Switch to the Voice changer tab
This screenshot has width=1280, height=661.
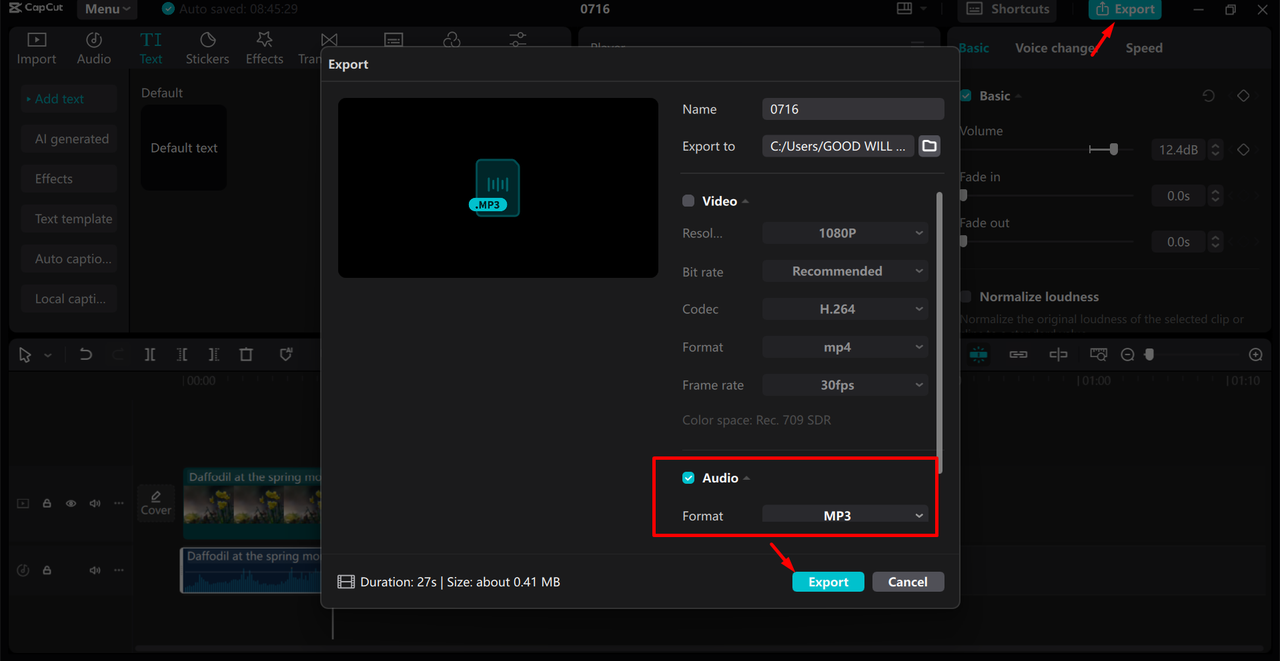(x=1054, y=48)
